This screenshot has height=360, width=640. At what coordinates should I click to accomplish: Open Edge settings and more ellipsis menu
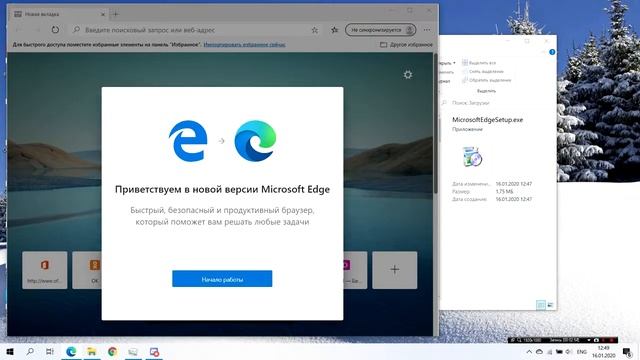pos(427,30)
